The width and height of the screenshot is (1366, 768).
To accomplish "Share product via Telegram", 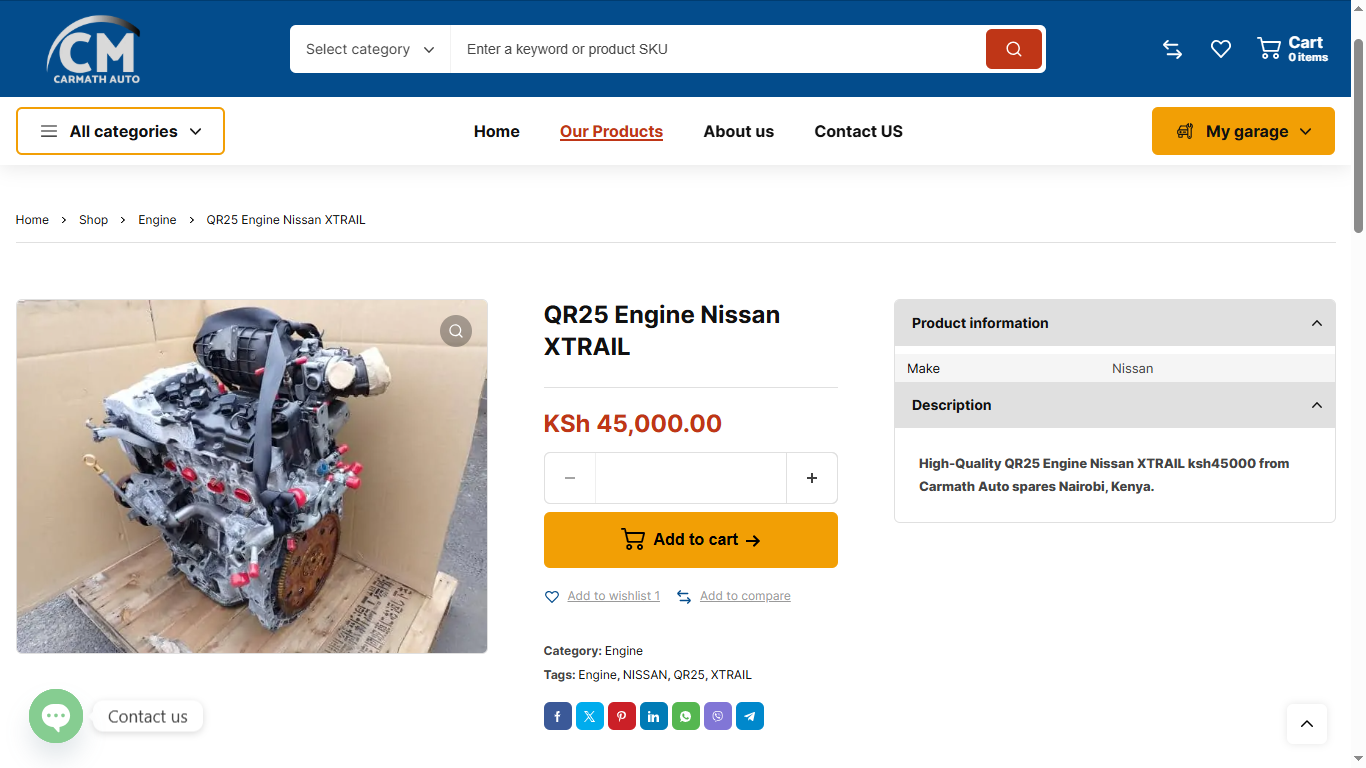I will click(750, 716).
